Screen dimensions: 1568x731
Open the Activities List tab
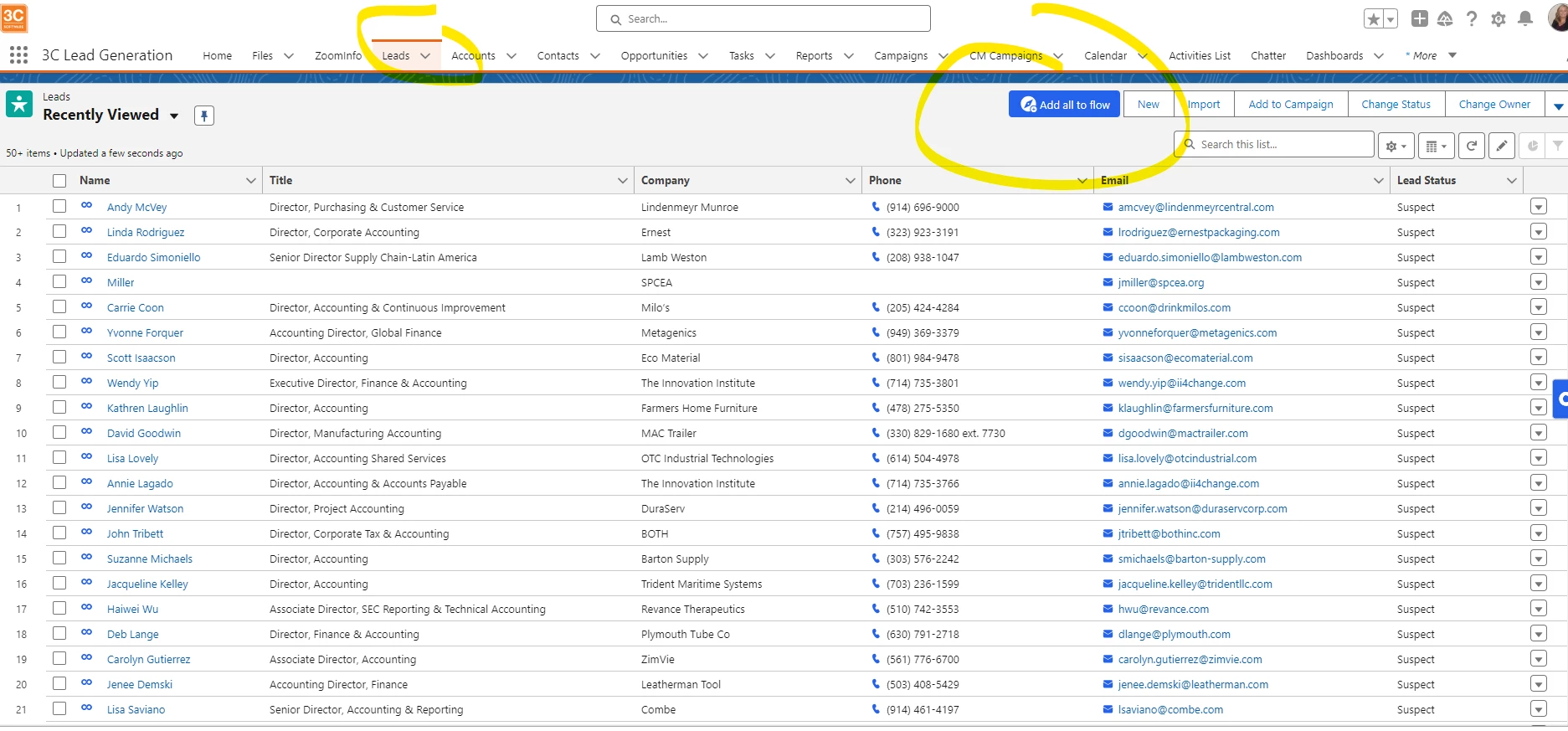[x=1200, y=56]
